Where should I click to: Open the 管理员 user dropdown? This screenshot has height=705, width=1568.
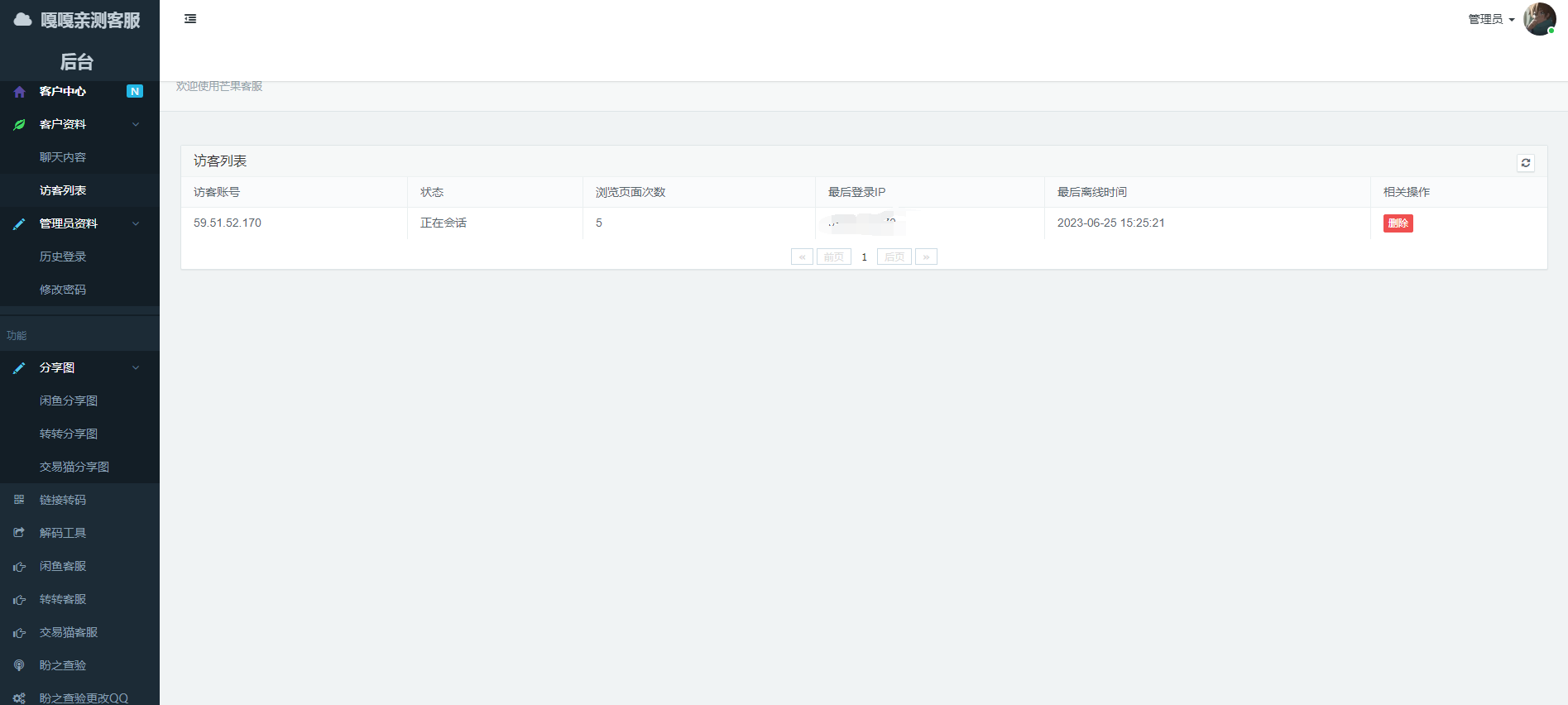[1491, 19]
